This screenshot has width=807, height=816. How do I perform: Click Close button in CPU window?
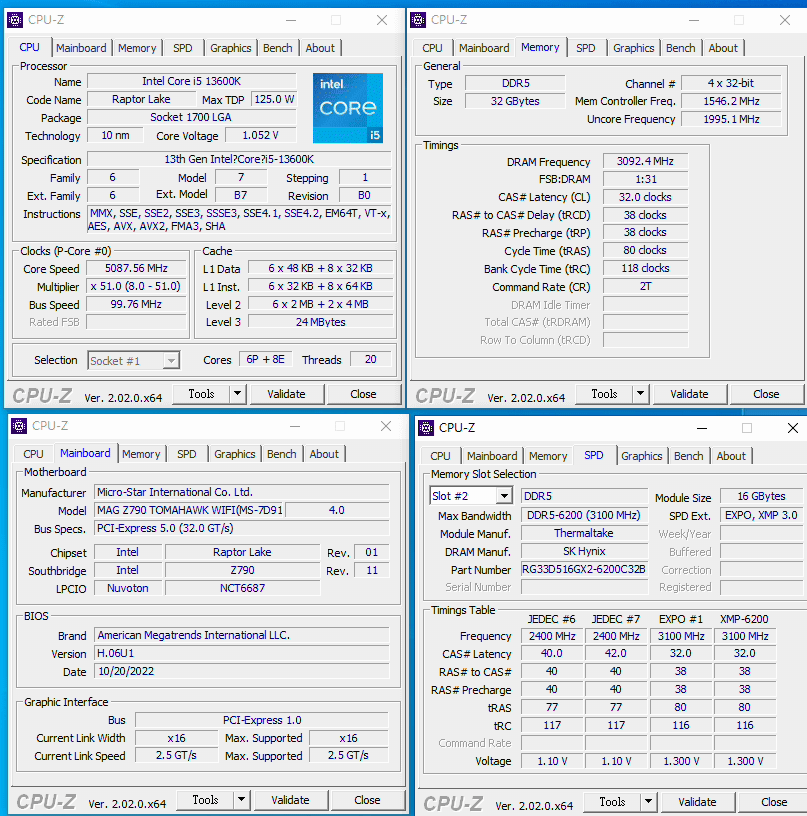click(363, 394)
